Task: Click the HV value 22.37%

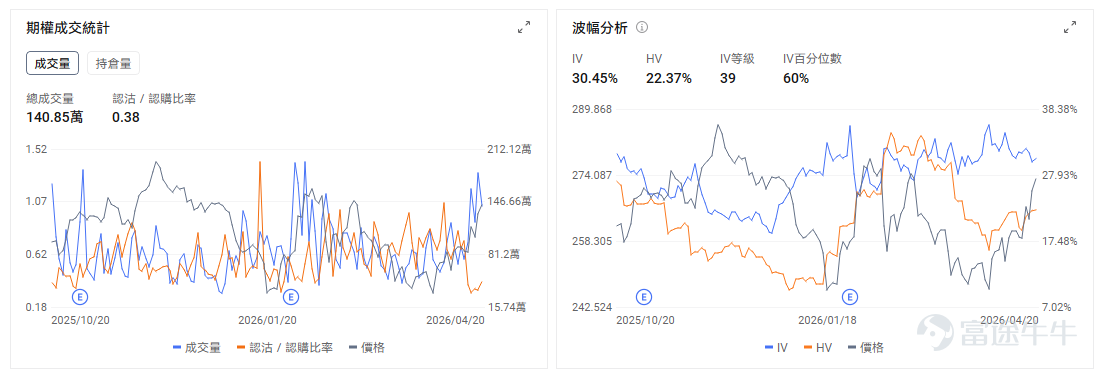Action: [x=669, y=78]
